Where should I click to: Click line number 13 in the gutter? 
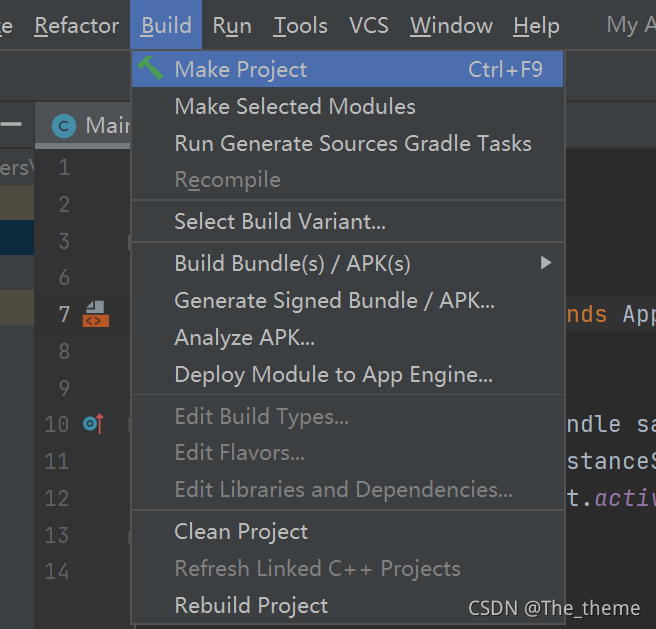[57, 535]
